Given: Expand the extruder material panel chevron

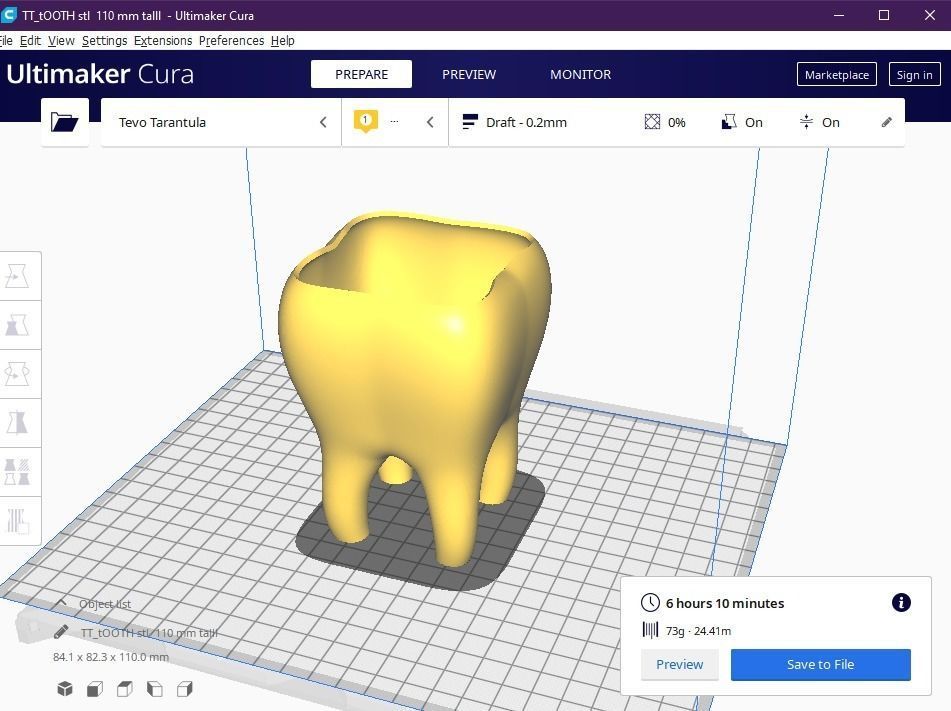Looking at the screenshot, I should click(430, 122).
